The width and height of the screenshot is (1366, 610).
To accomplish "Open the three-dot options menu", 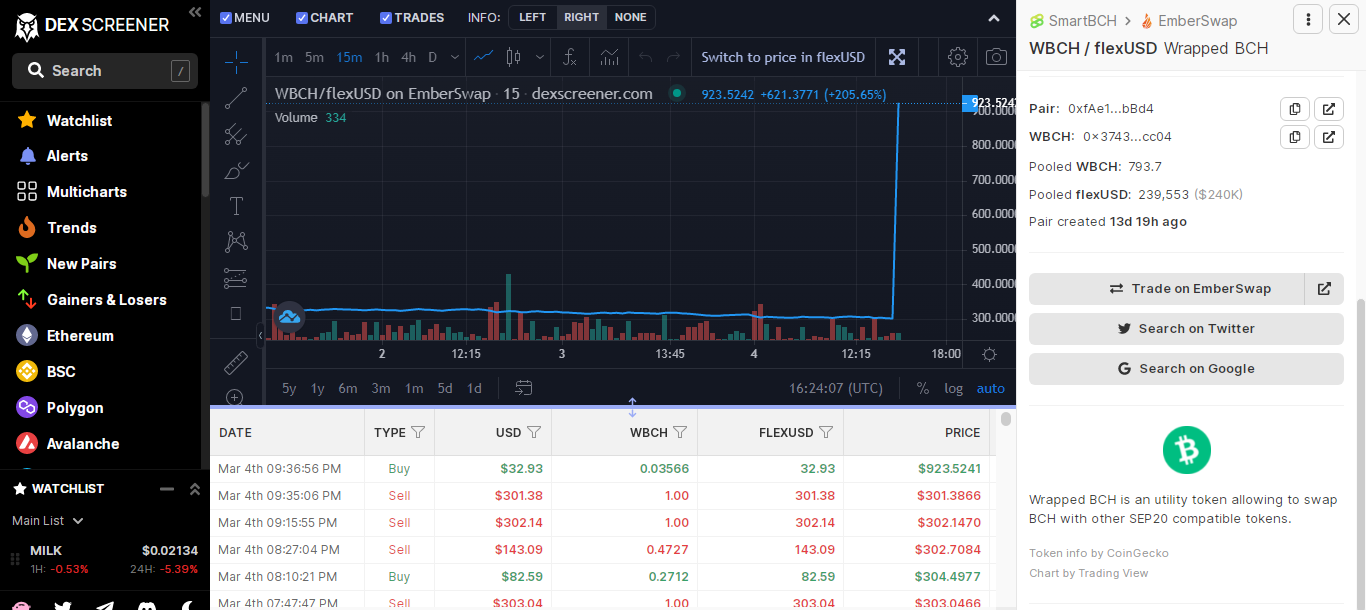I will point(1308,19).
